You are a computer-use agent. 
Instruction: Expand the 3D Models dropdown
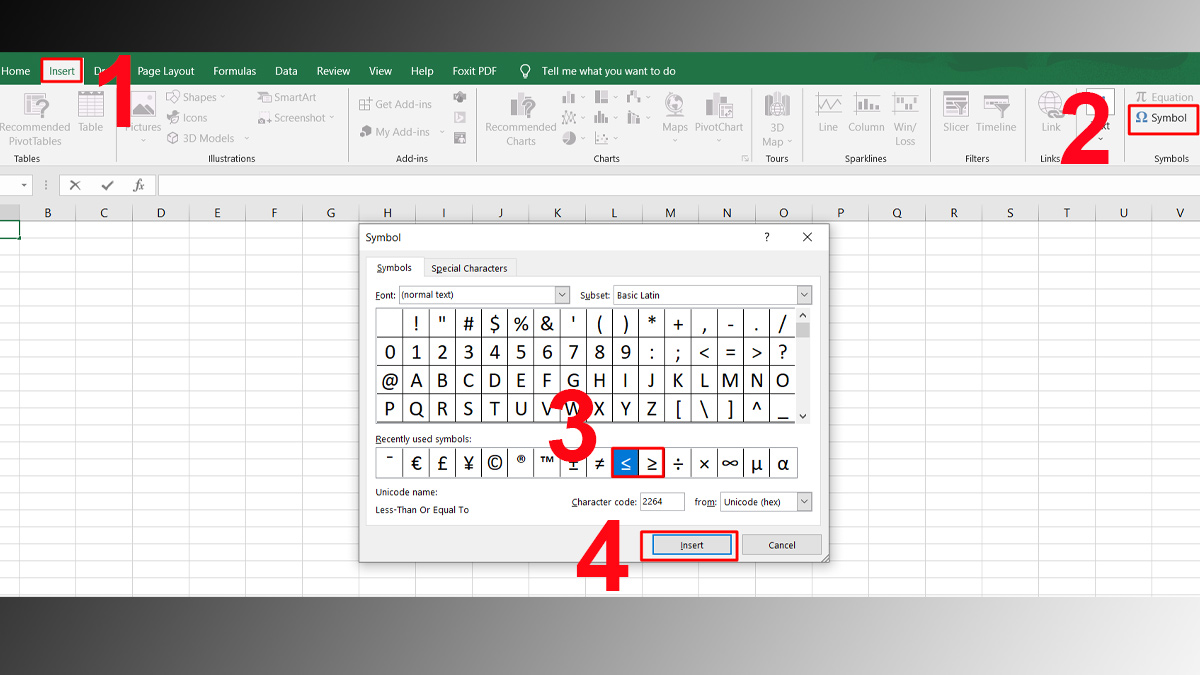click(247, 138)
